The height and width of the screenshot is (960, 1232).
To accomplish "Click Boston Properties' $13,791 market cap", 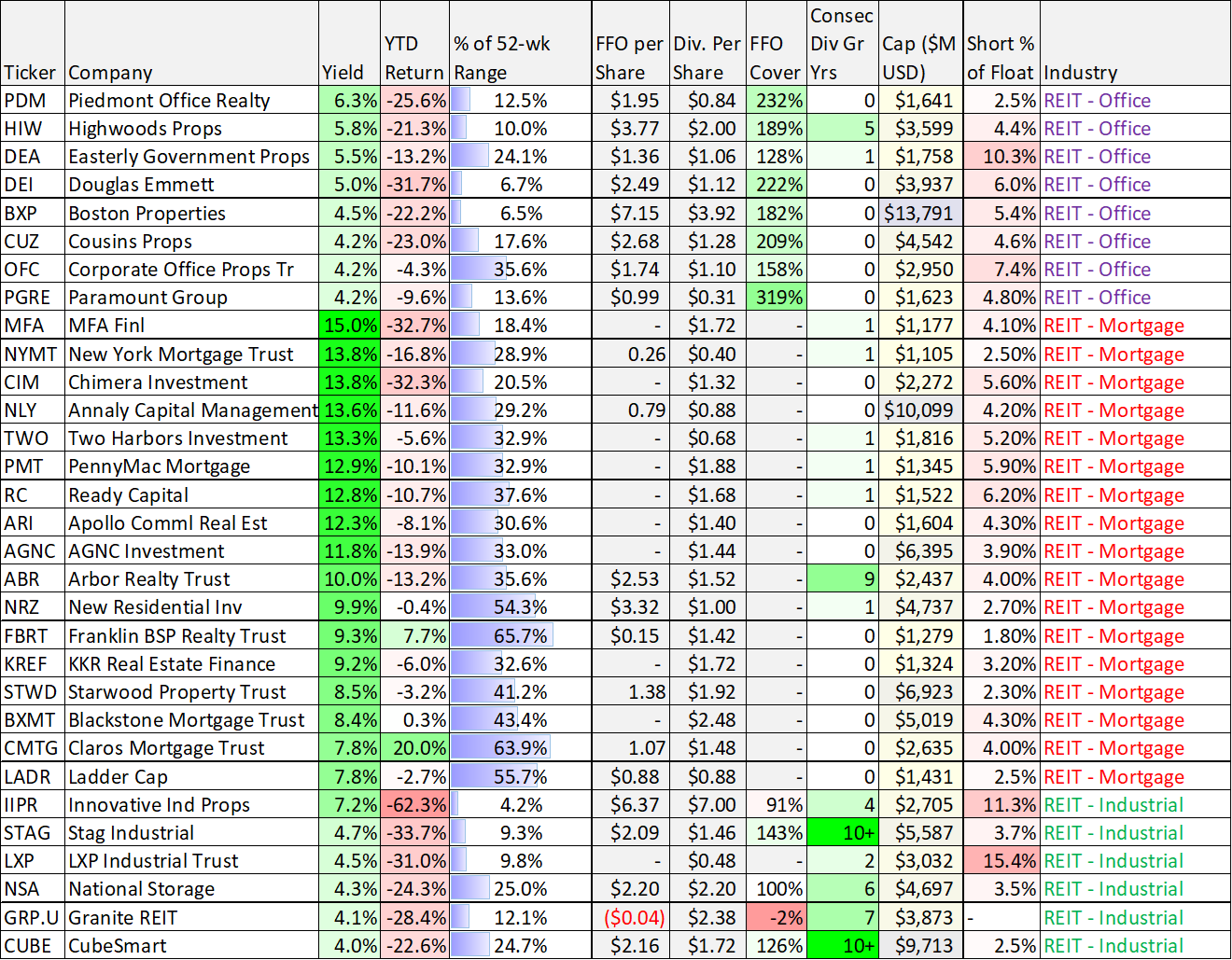I will coord(920,214).
